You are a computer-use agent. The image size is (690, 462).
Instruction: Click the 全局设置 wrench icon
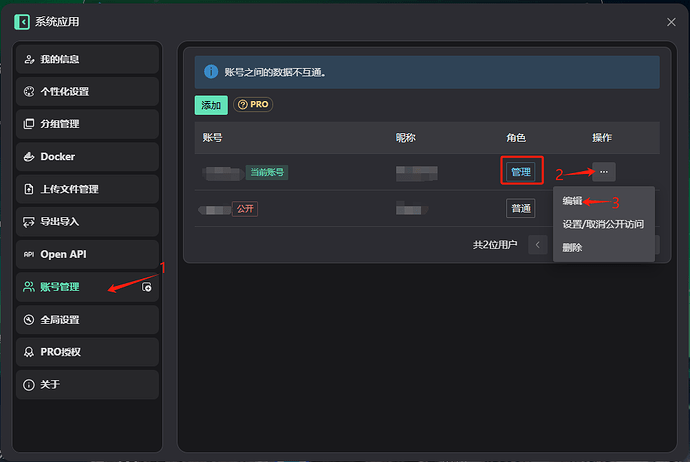[29, 319]
